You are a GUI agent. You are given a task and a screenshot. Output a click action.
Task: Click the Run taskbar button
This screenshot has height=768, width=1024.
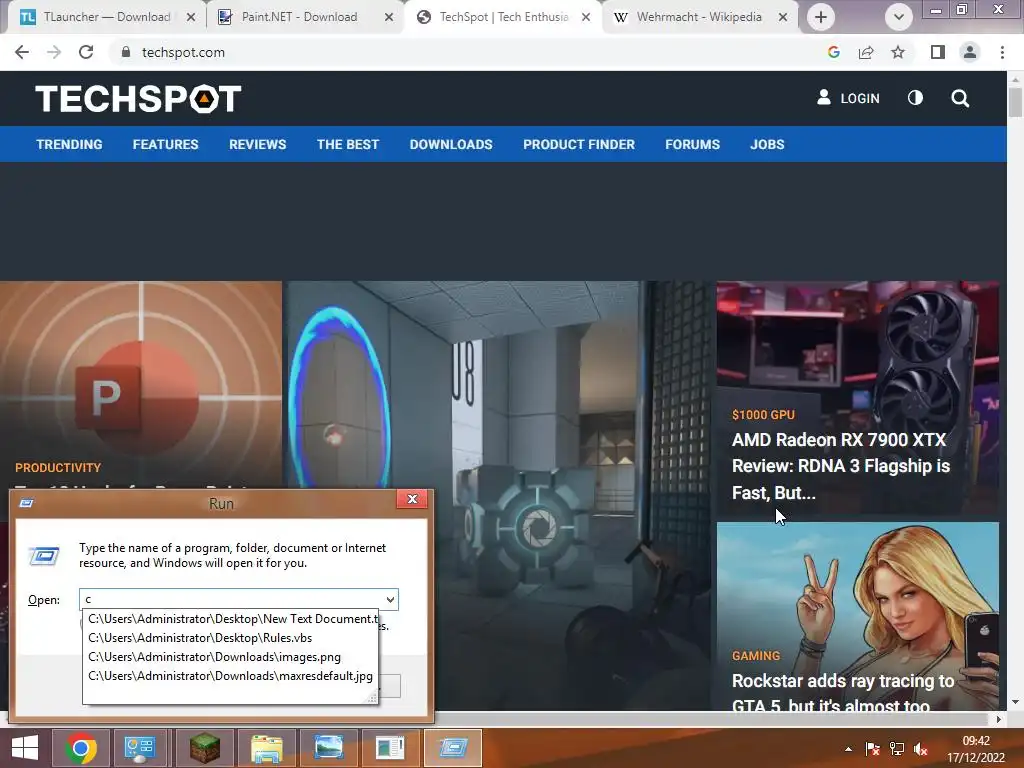pos(453,748)
